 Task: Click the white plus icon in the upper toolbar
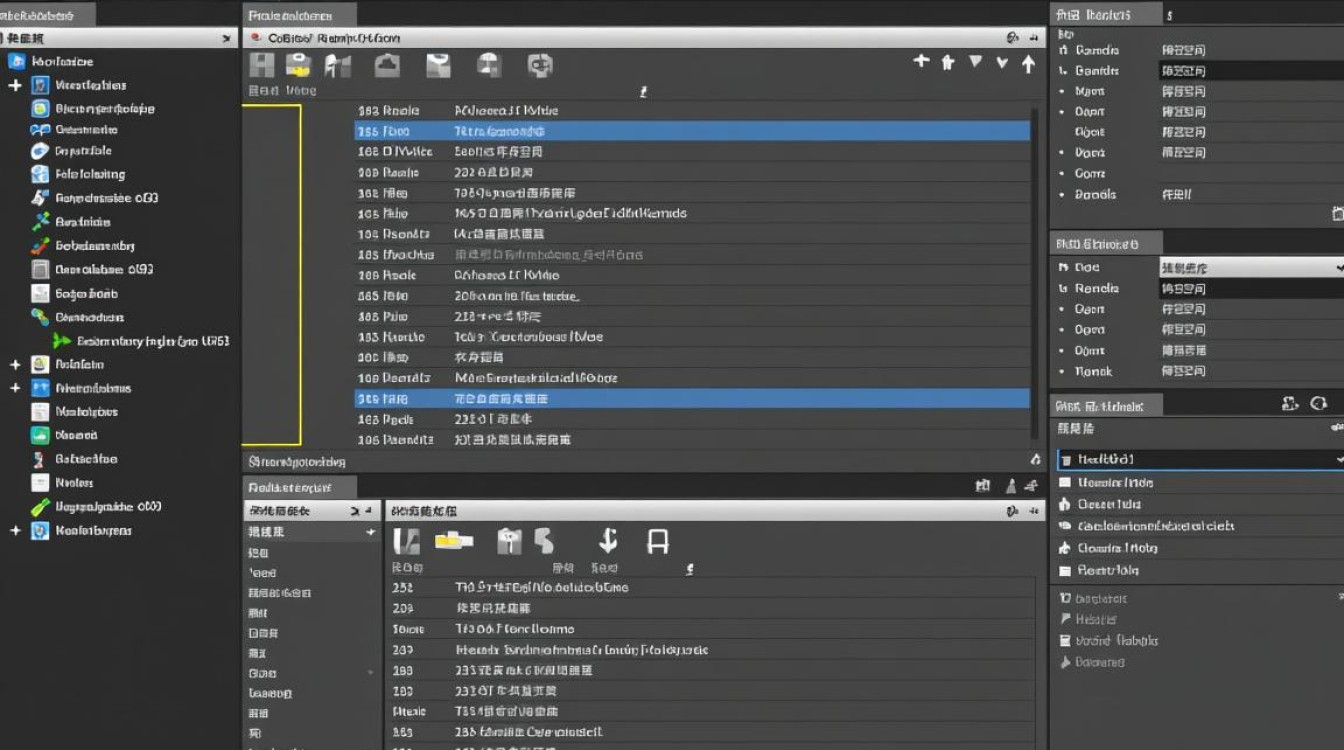(x=921, y=62)
